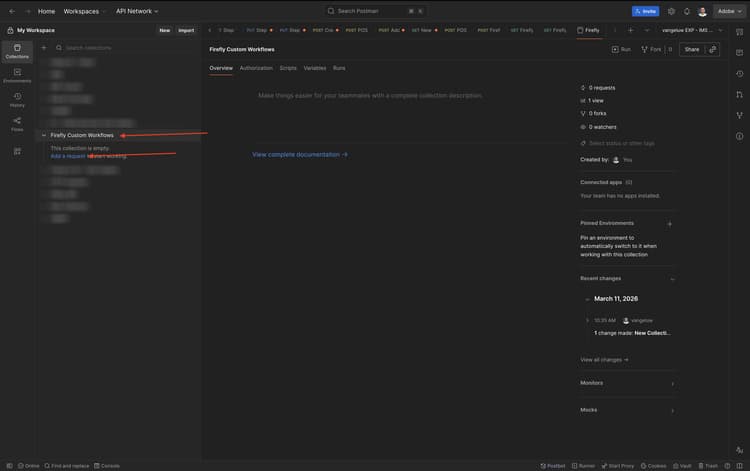Open notifications with the bell icon
Viewport: 750px width, 471px height.
click(x=686, y=11)
